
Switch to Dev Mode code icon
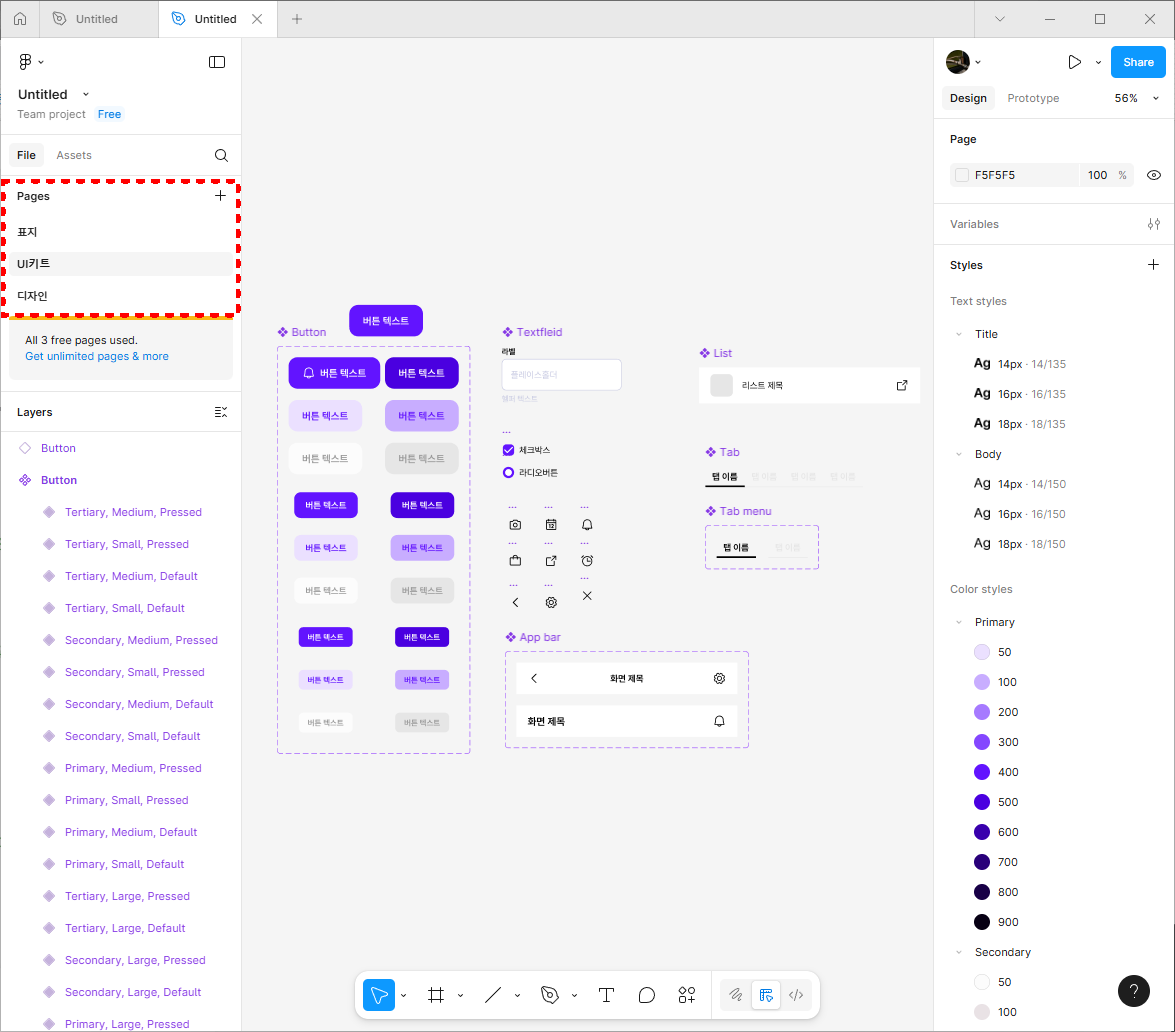click(796, 995)
